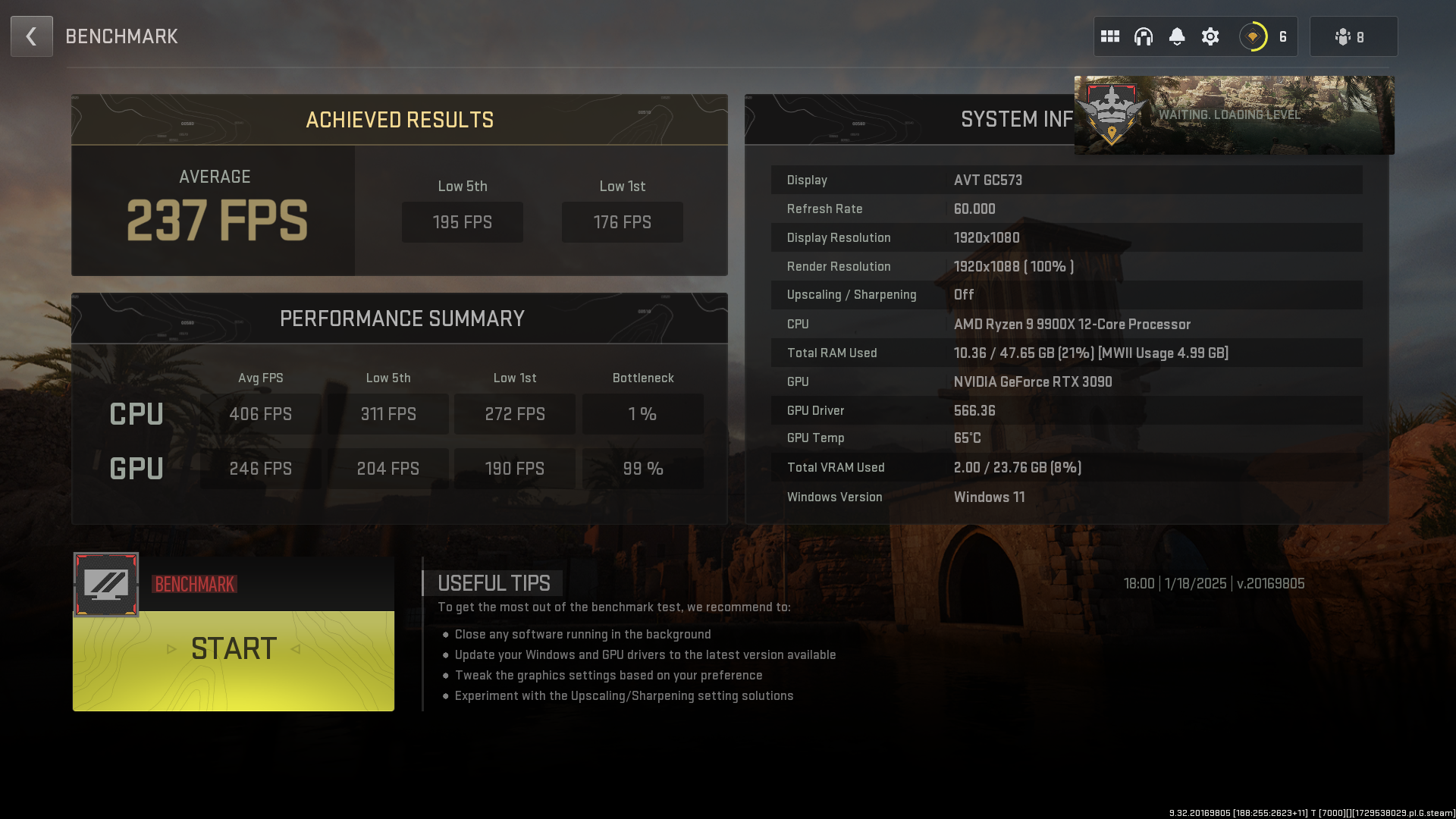
Task: Toggle Upscaling Sharpening setting off
Action: [x=963, y=294]
